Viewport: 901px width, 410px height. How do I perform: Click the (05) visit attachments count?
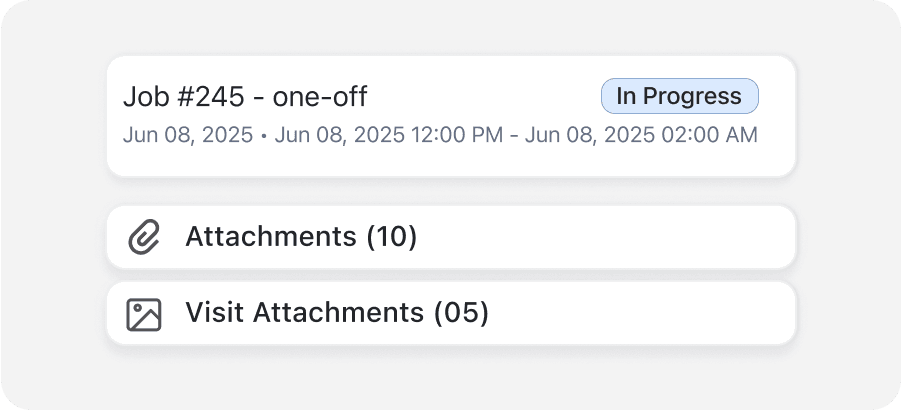(x=461, y=314)
